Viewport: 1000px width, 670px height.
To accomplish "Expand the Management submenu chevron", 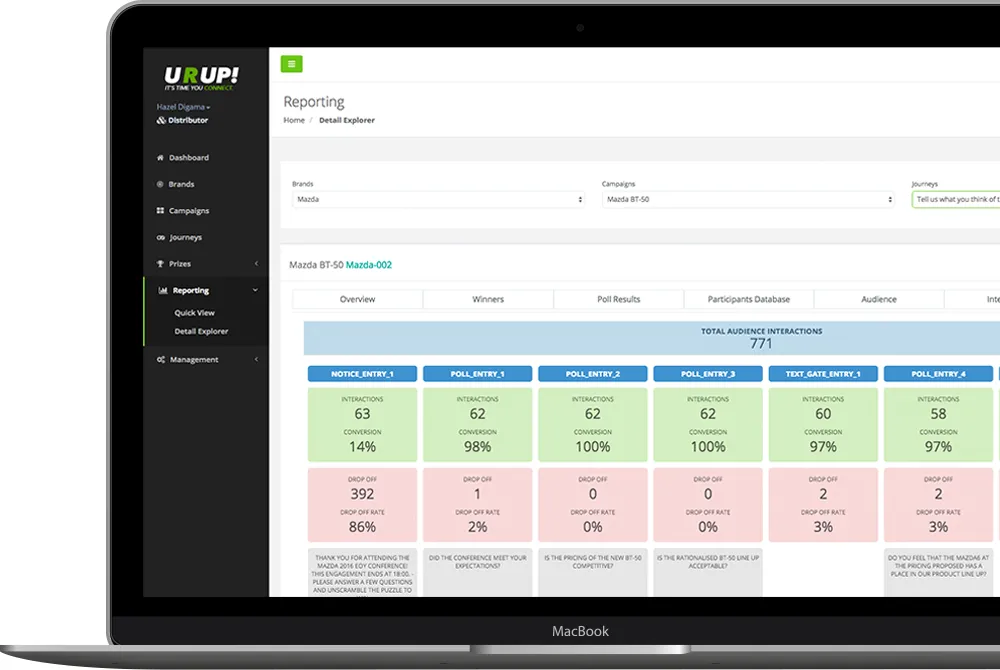I will click(256, 360).
